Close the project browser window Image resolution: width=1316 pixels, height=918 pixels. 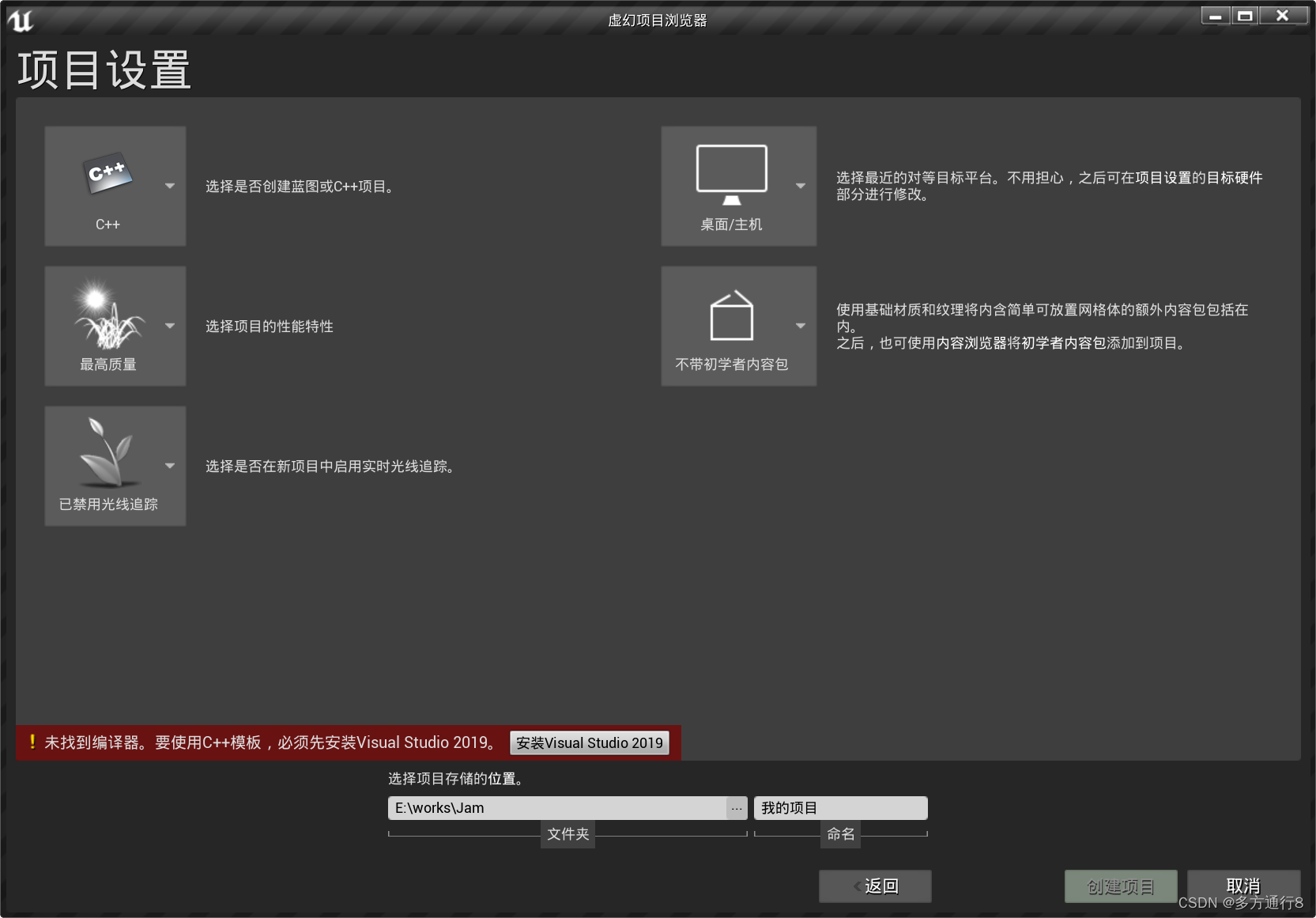1283,16
